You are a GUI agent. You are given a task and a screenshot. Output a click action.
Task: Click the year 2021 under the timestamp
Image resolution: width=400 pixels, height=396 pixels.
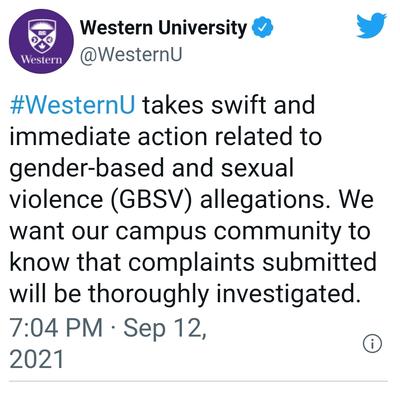point(37,359)
